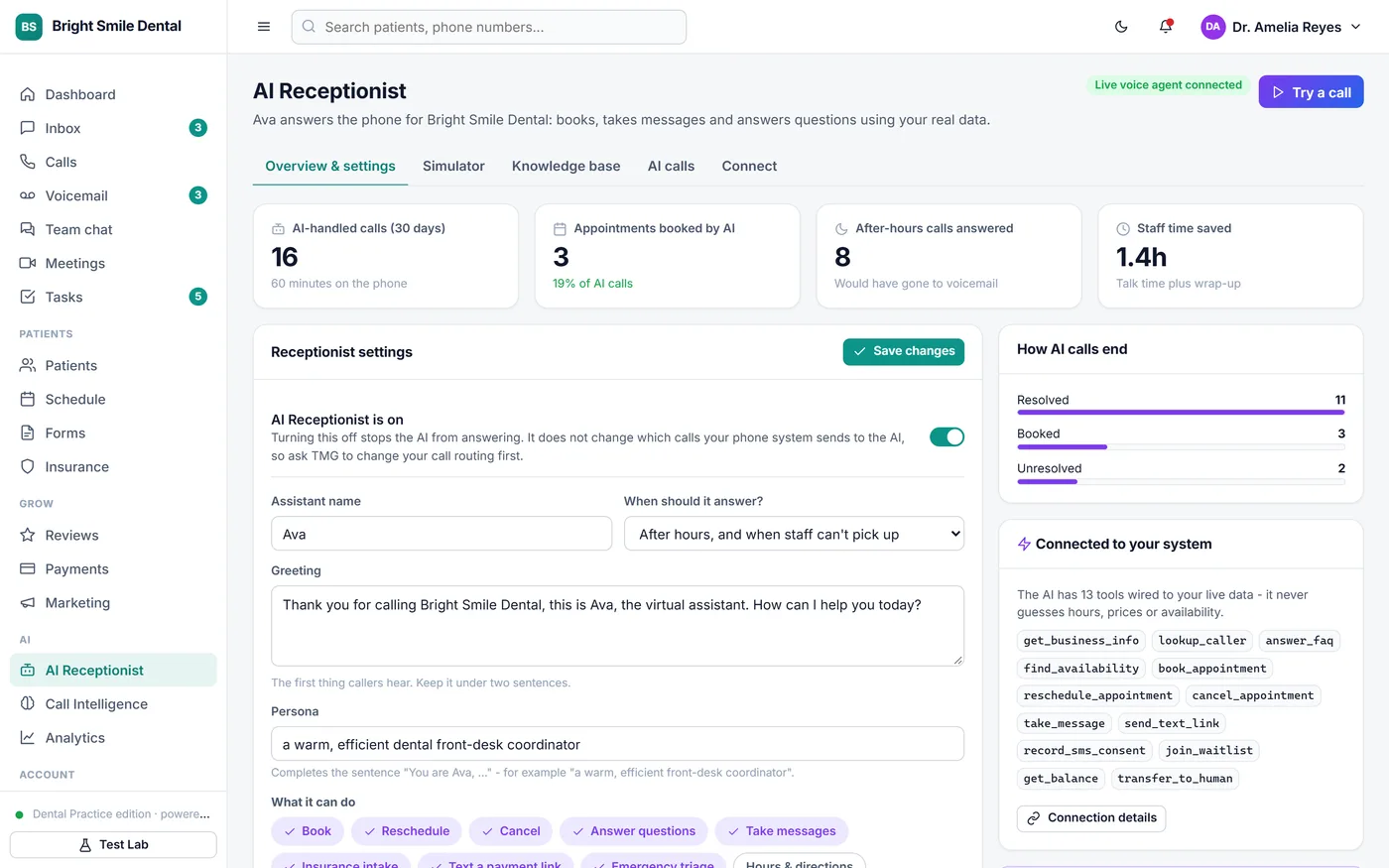This screenshot has width=1389, height=868.
Task: Open Marketing page
Action: (x=113, y=602)
